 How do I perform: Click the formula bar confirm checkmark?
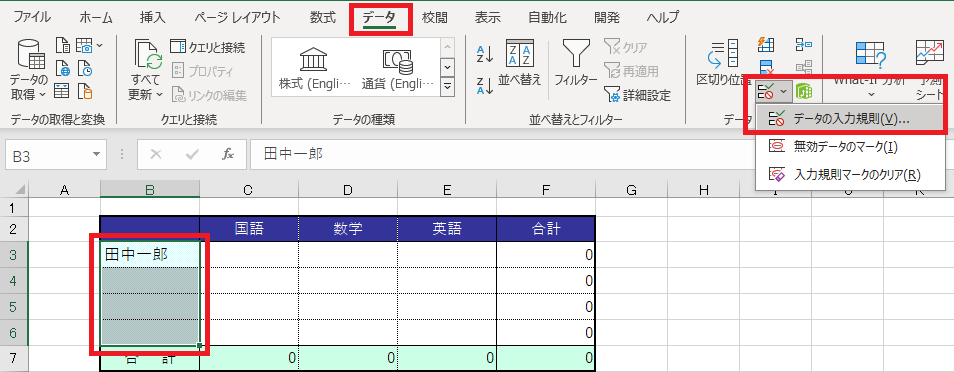point(192,155)
